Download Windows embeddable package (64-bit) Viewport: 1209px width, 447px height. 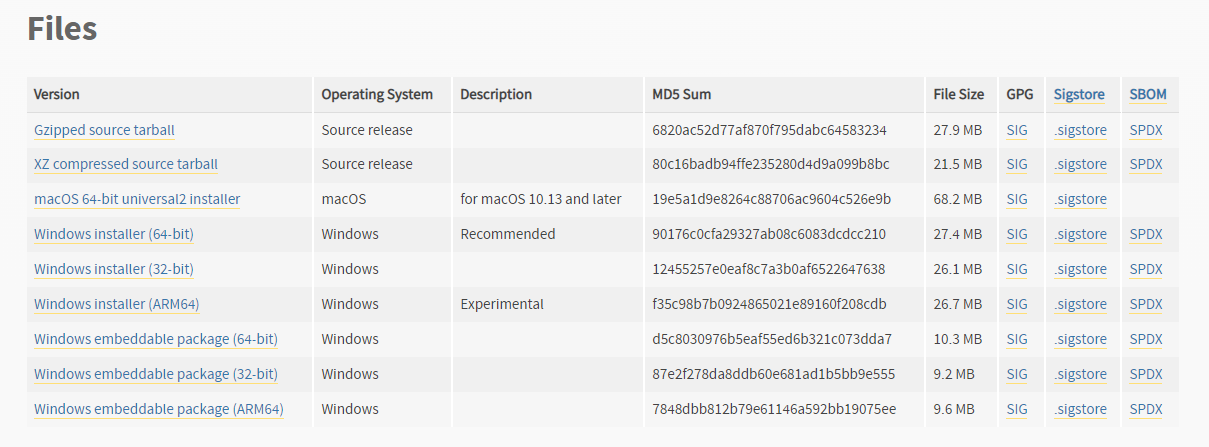point(155,339)
